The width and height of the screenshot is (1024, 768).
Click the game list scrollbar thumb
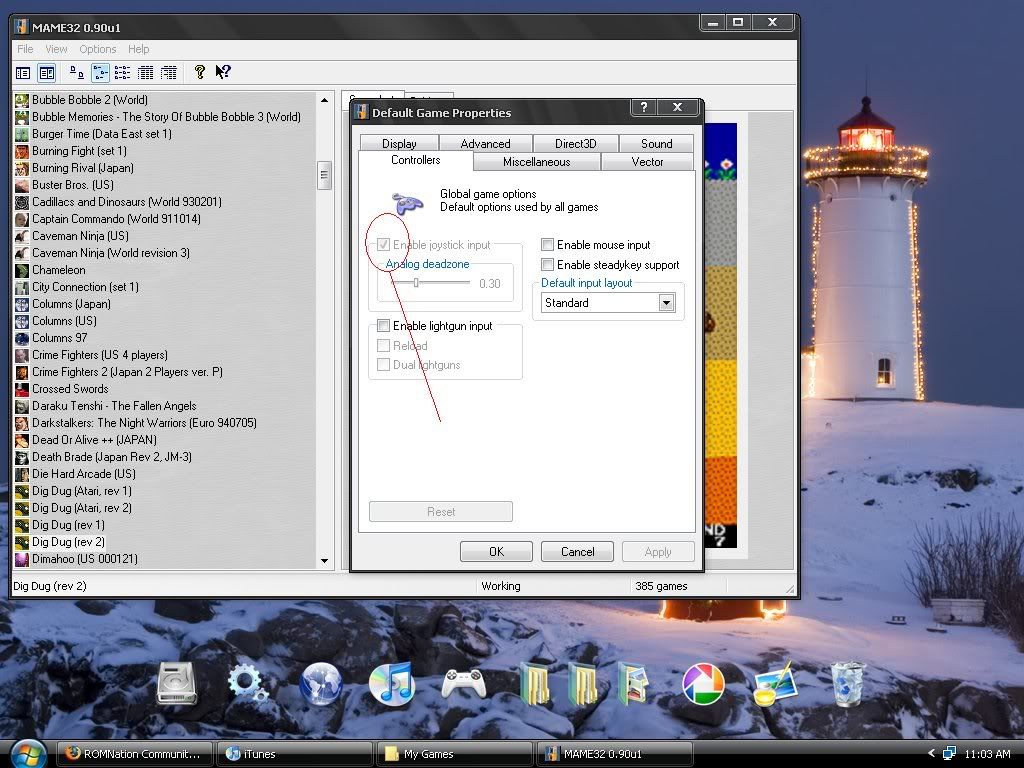[x=325, y=175]
